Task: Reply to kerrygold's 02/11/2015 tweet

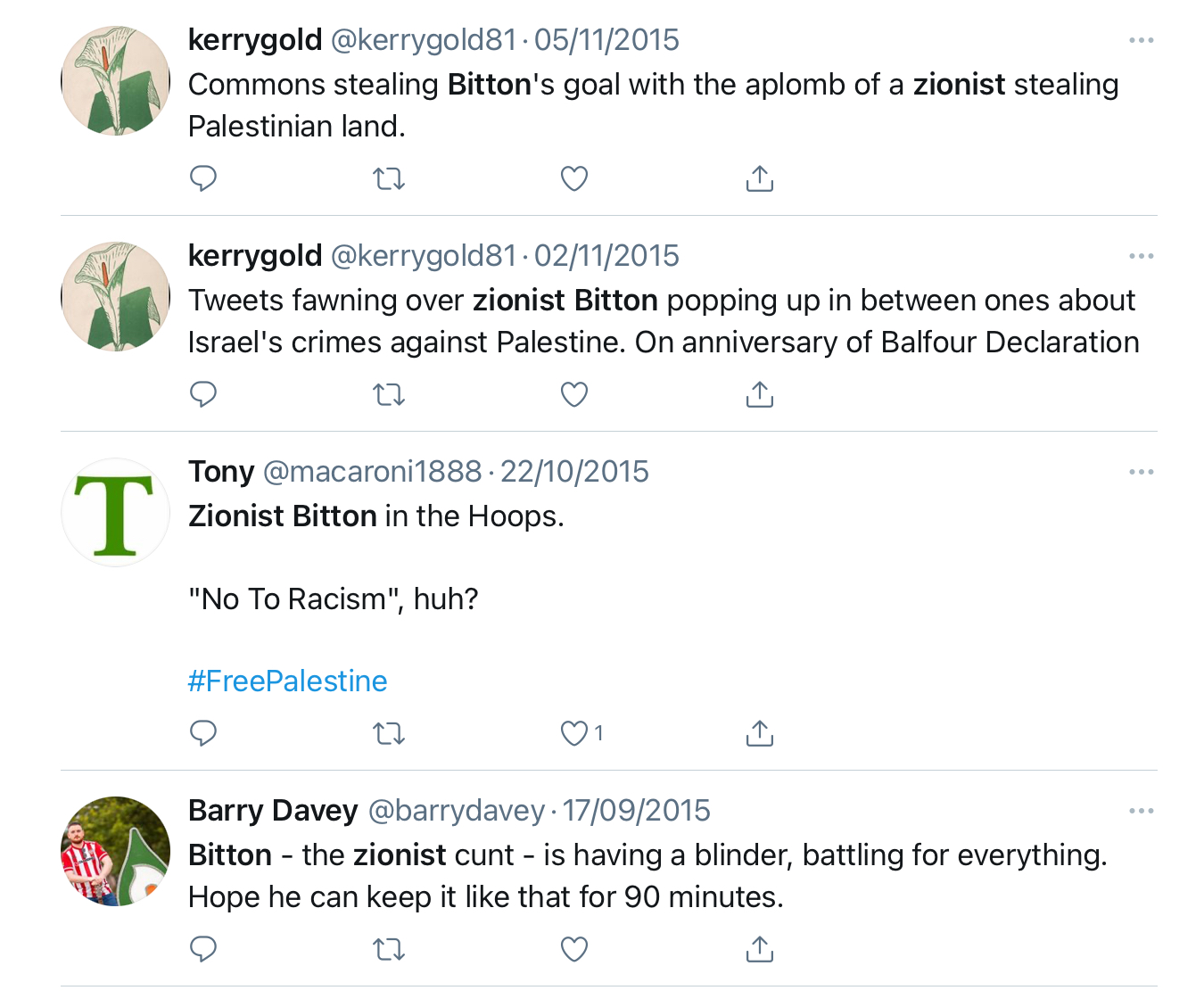Action: click(203, 394)
